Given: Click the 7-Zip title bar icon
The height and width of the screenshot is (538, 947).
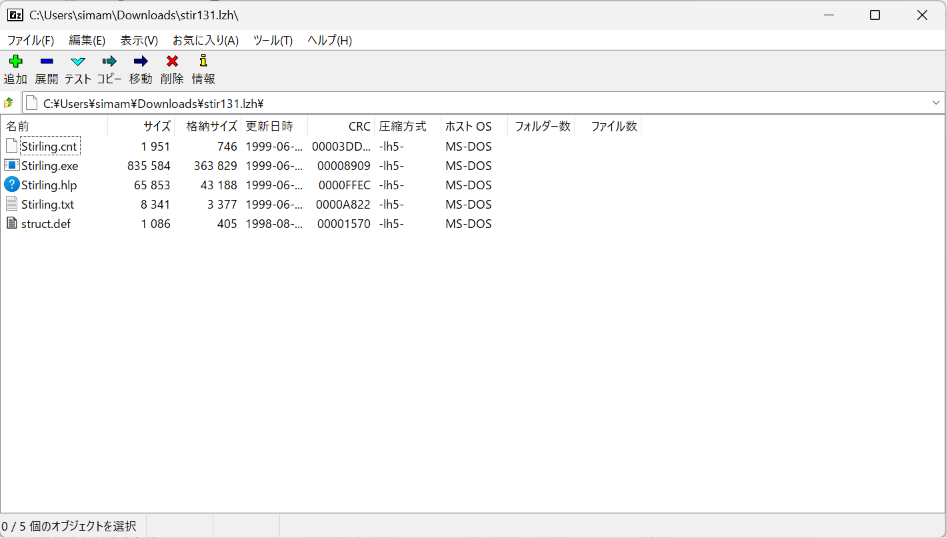Looking at the screenshot, I should (15, 15).
